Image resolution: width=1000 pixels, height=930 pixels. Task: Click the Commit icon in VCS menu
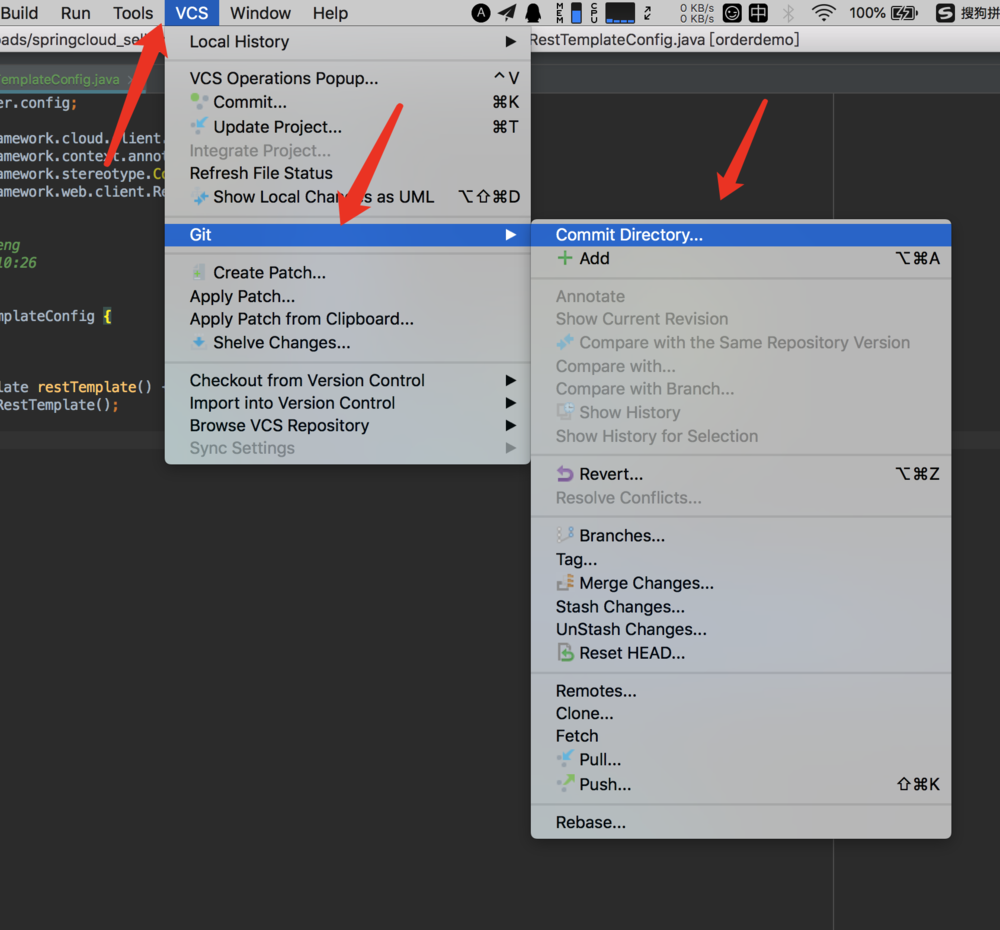tap(199, 101)
